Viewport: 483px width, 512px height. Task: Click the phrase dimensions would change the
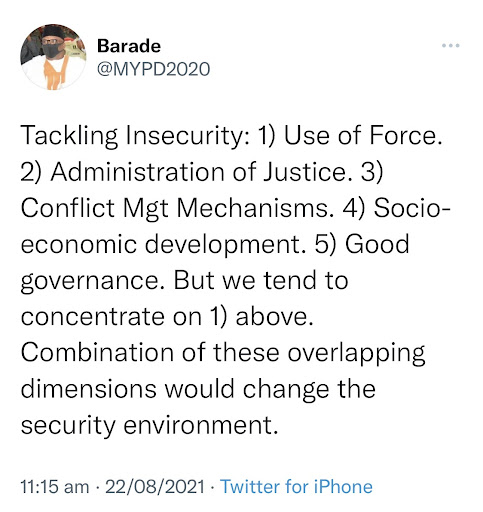[x=198, y=389]
